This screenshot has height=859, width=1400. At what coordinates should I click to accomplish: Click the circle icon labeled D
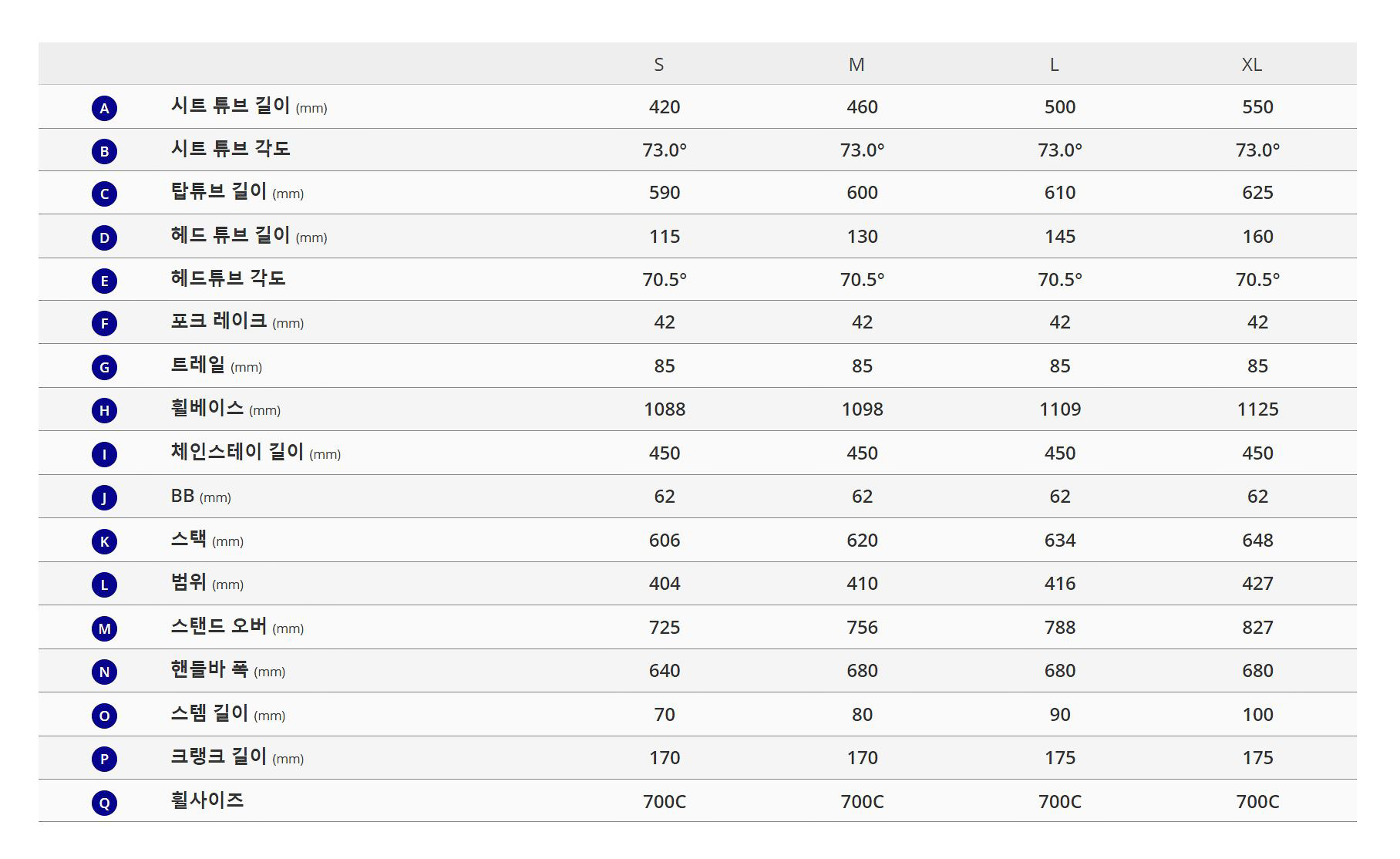(104, 237)
